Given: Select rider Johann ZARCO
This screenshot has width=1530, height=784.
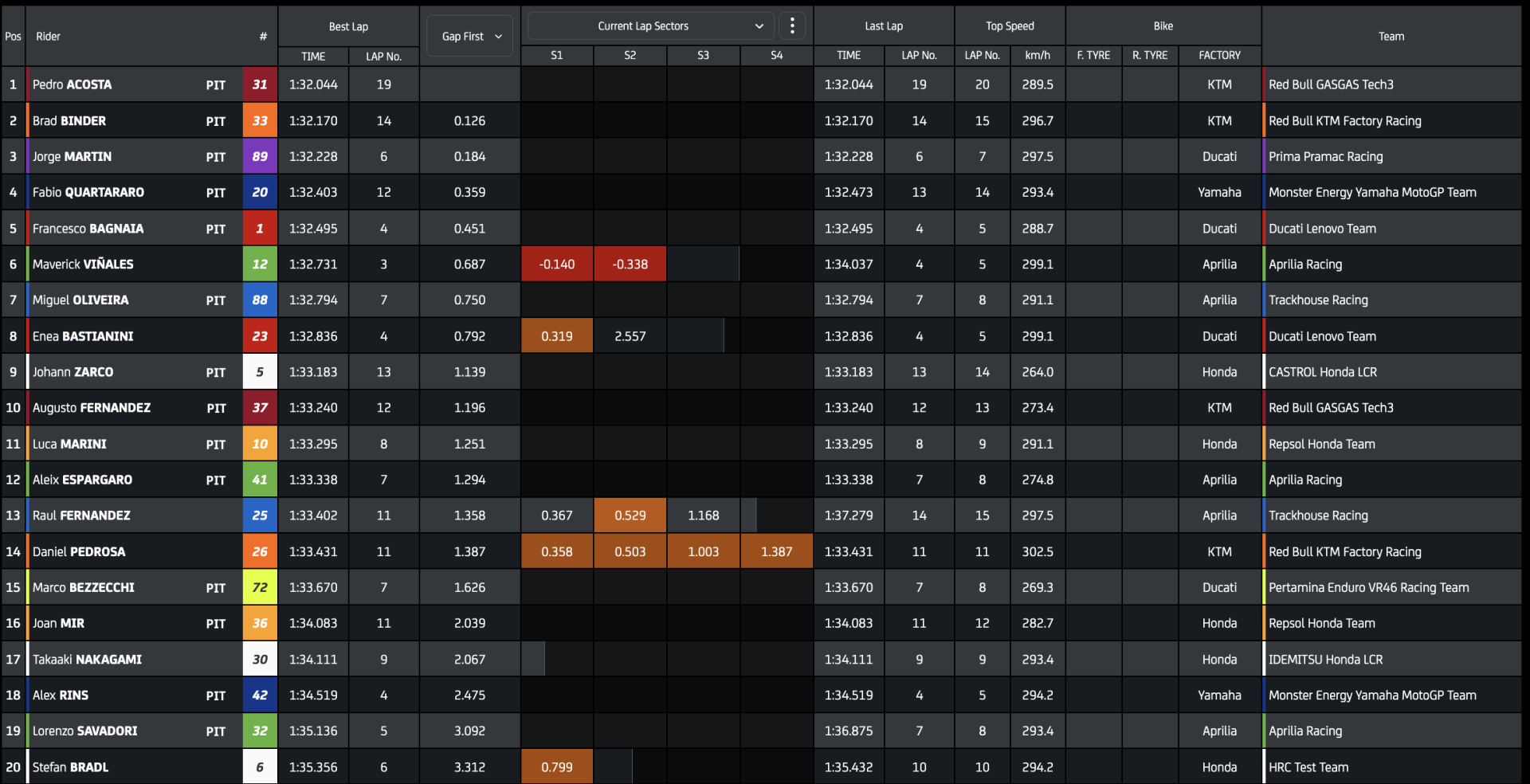Looking at the screenshot, I should pyautogui.click(x=73, y=372).
